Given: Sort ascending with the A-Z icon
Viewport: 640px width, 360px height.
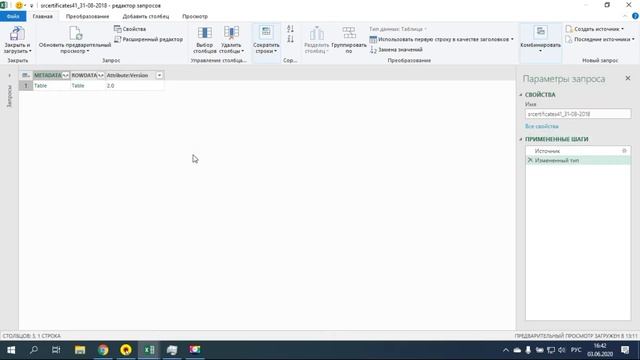Looking at the screenshot, I should (x=290, y=29).
